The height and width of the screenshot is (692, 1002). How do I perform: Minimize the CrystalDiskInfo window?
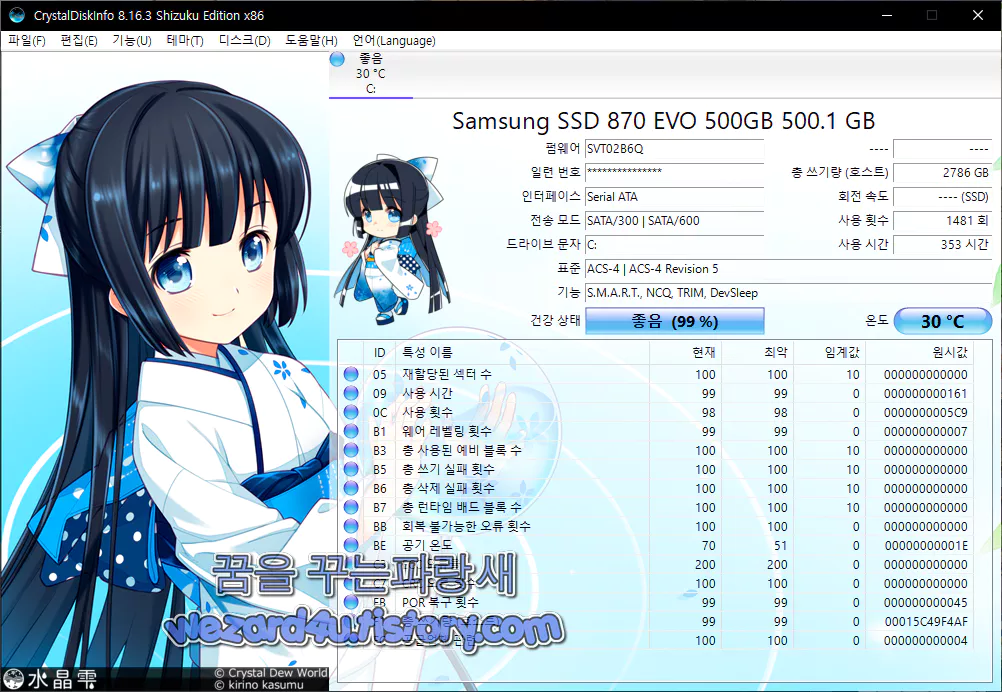click(x=886, y=15)
